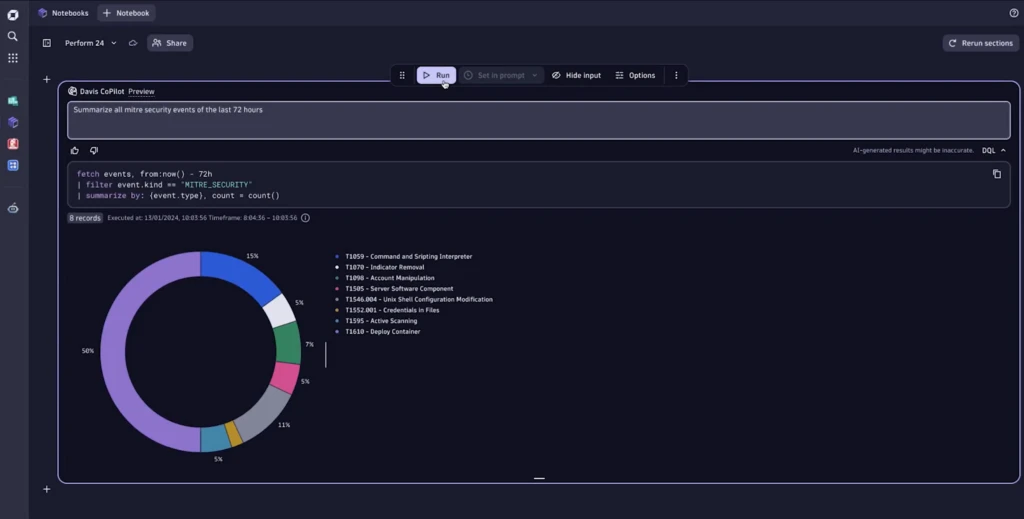The width and height of the screenshot is (1024, 519).
Task: Run the Davis CoPilot prompt
Action: pos(436,75)
